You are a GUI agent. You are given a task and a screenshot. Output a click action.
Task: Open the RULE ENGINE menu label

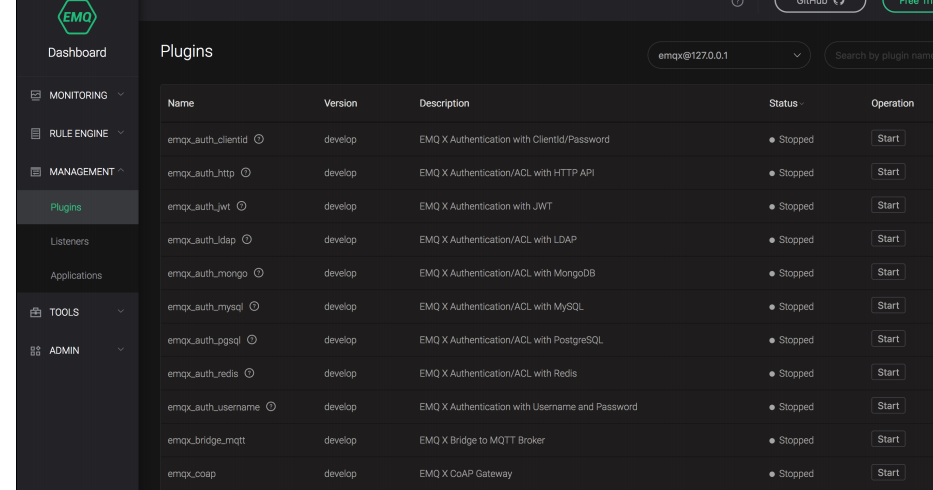79,133
